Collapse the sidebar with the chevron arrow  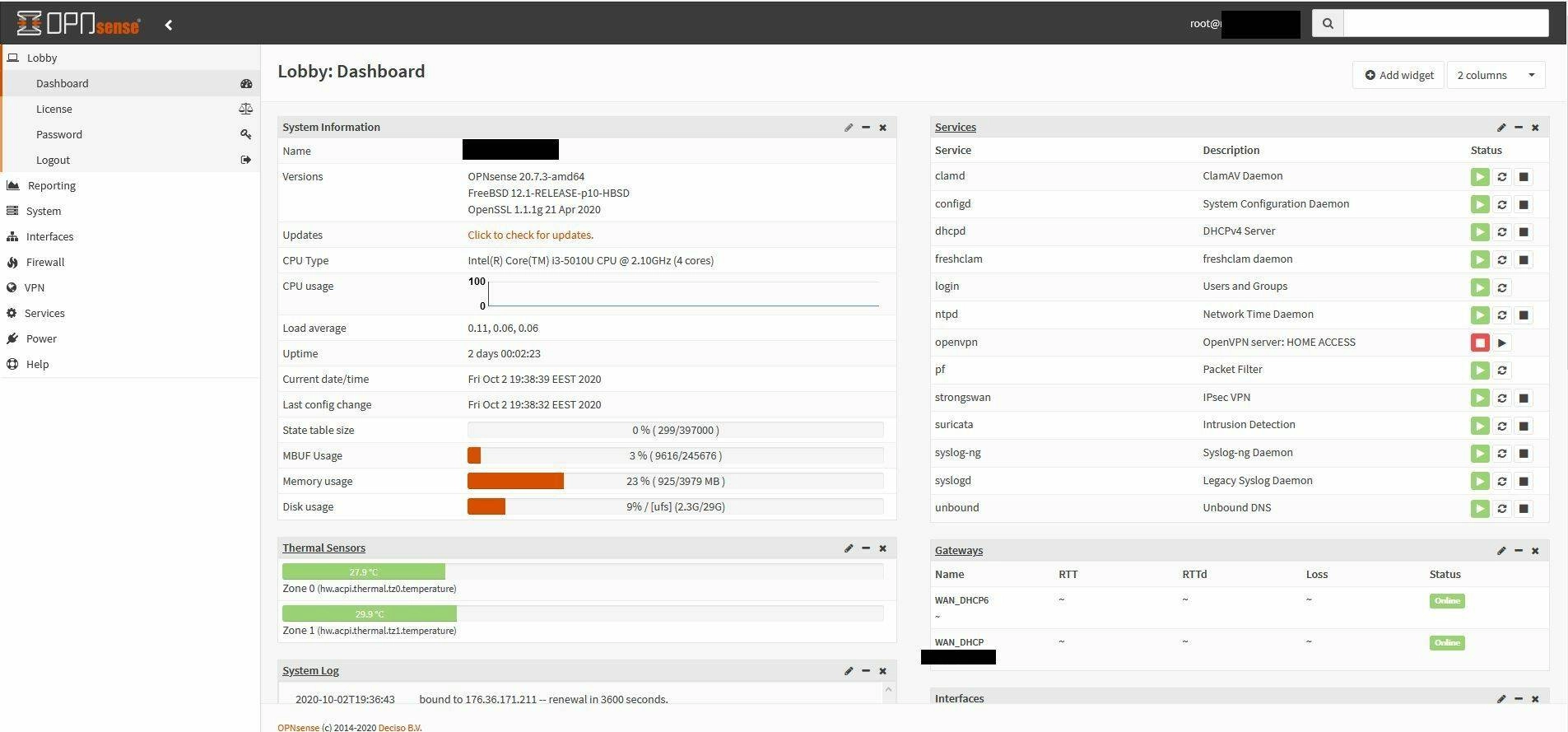(x=169, y=25)
